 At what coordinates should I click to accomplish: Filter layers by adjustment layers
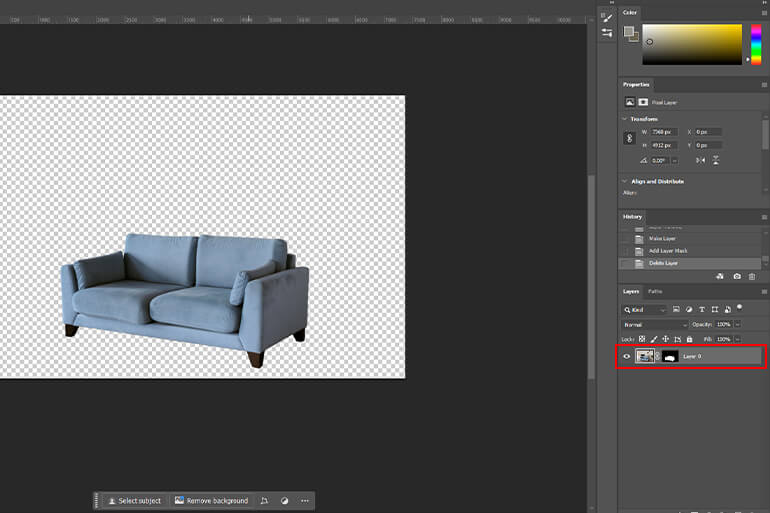tap(689, 309)
